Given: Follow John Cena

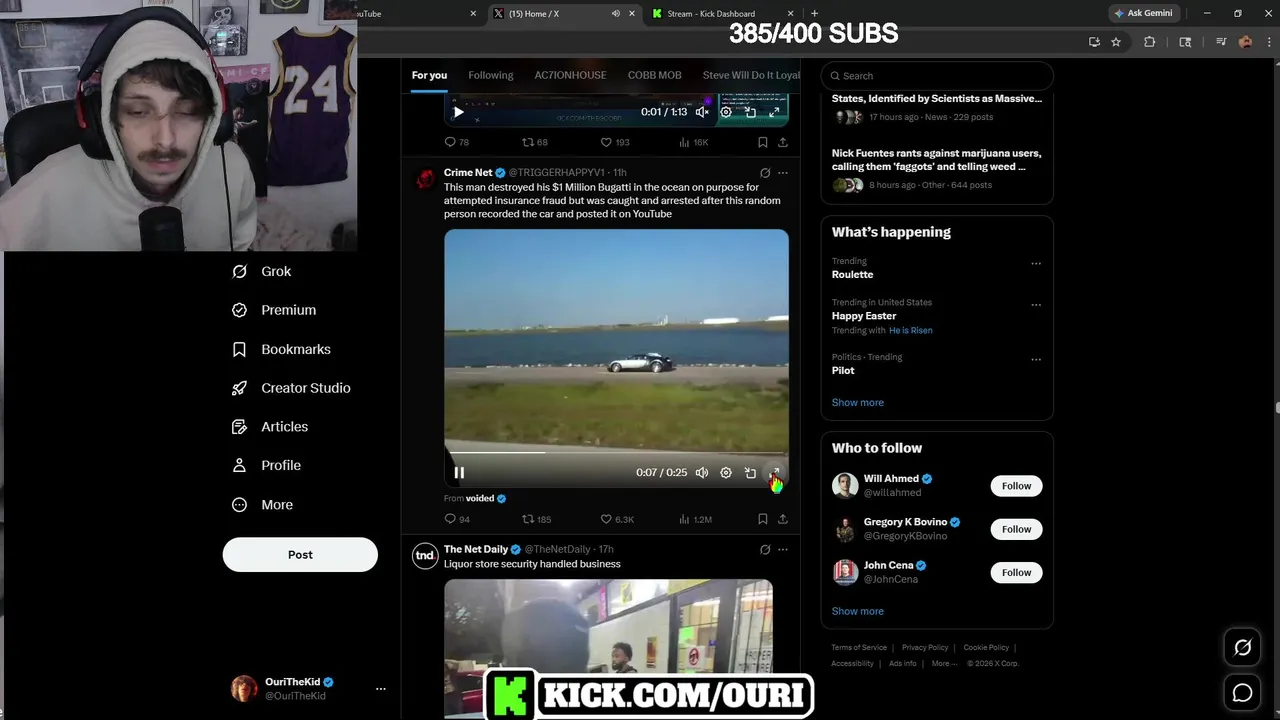Looking at the screenshot, I should pyautogui.click(x=1016, y=572).
